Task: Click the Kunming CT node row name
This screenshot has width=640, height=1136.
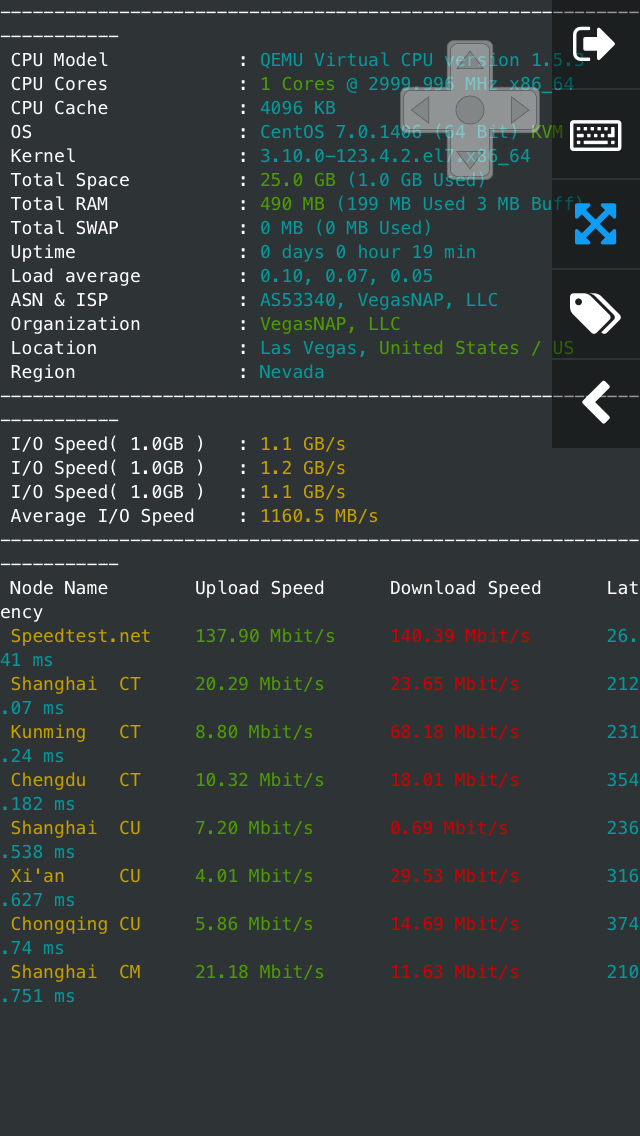Action: pyautogui.click(x=75, y=732)
